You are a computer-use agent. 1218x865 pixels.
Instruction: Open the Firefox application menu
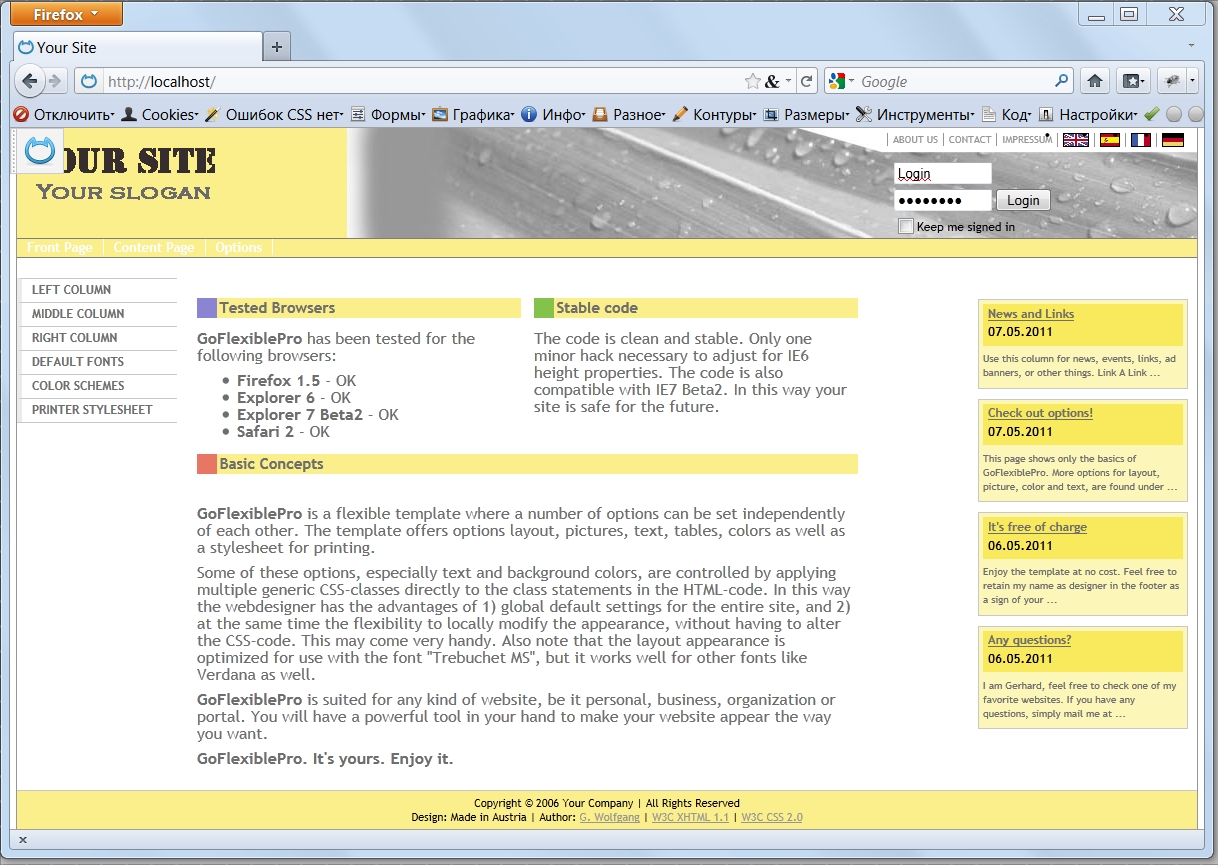[x=67, y=15]
